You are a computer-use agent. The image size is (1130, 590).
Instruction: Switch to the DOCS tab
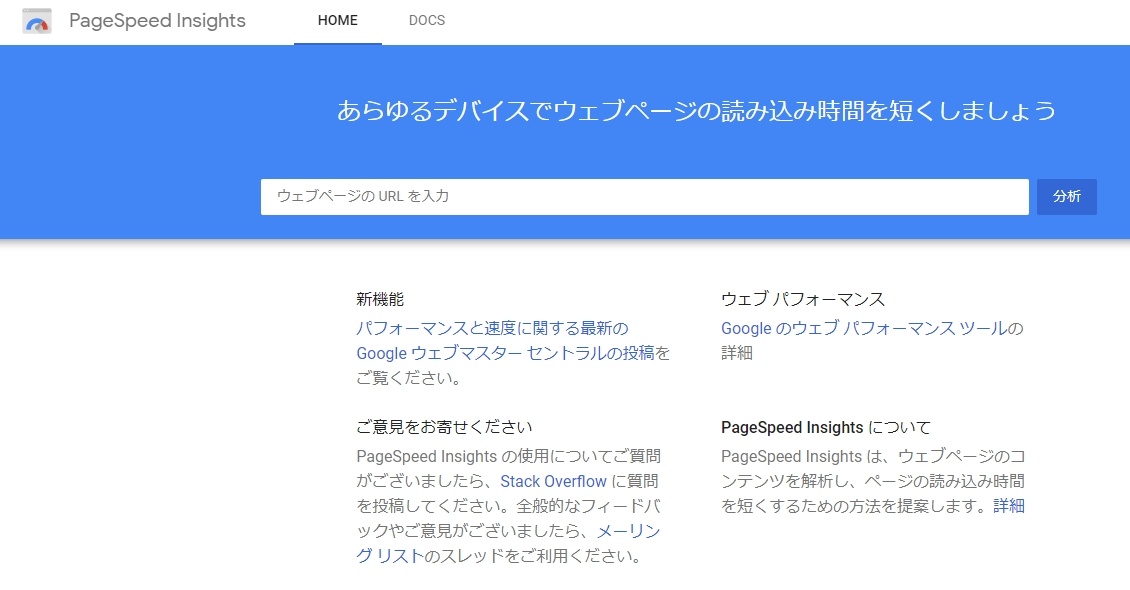tap(427, 21)
